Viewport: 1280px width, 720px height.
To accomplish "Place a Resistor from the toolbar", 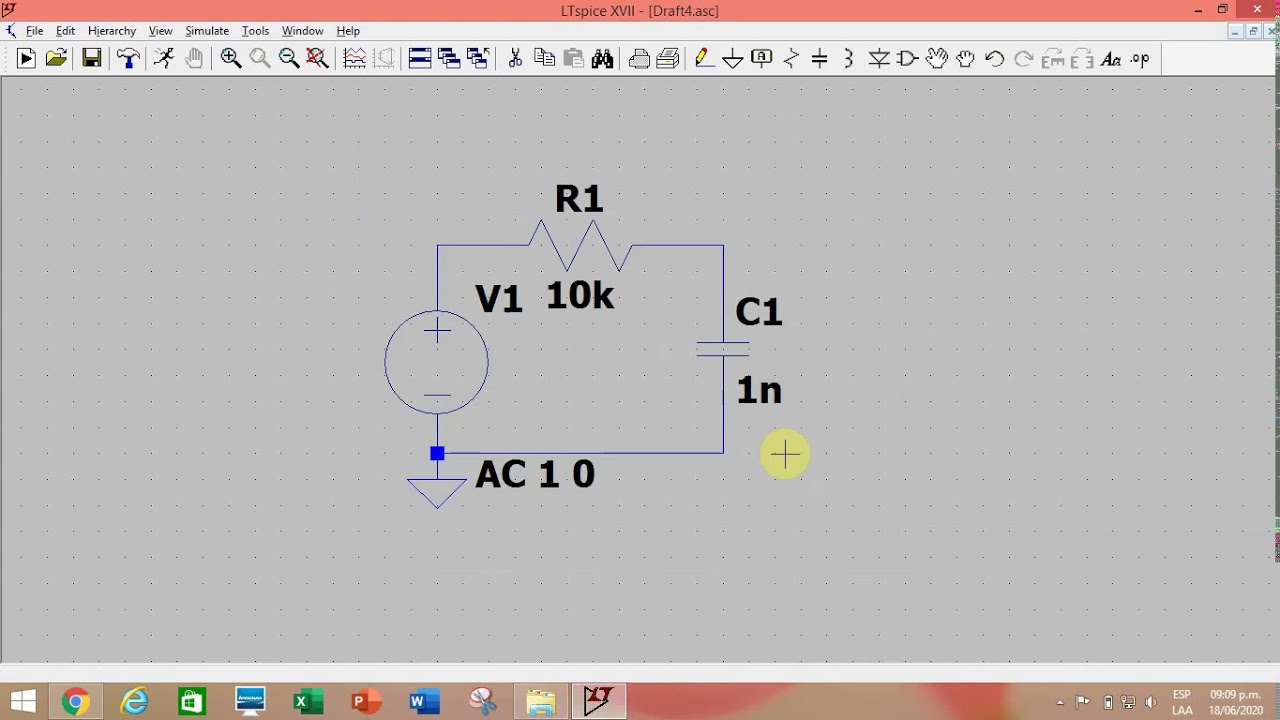I will pos(791,59).
